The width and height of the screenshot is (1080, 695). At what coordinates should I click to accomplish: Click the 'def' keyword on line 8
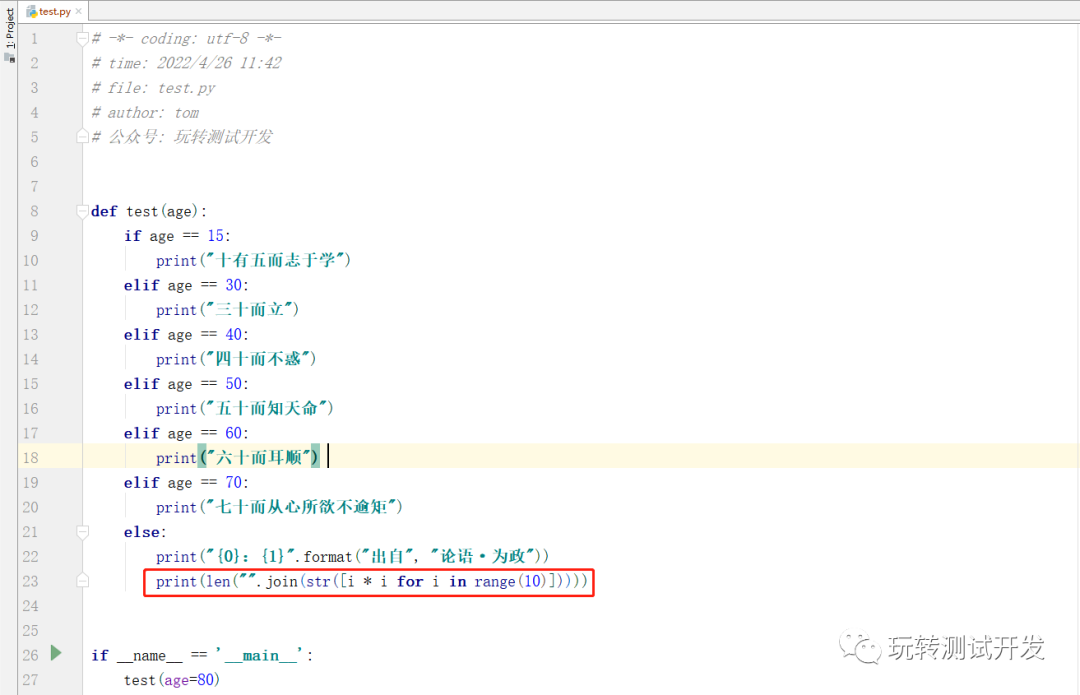point(104,211)
